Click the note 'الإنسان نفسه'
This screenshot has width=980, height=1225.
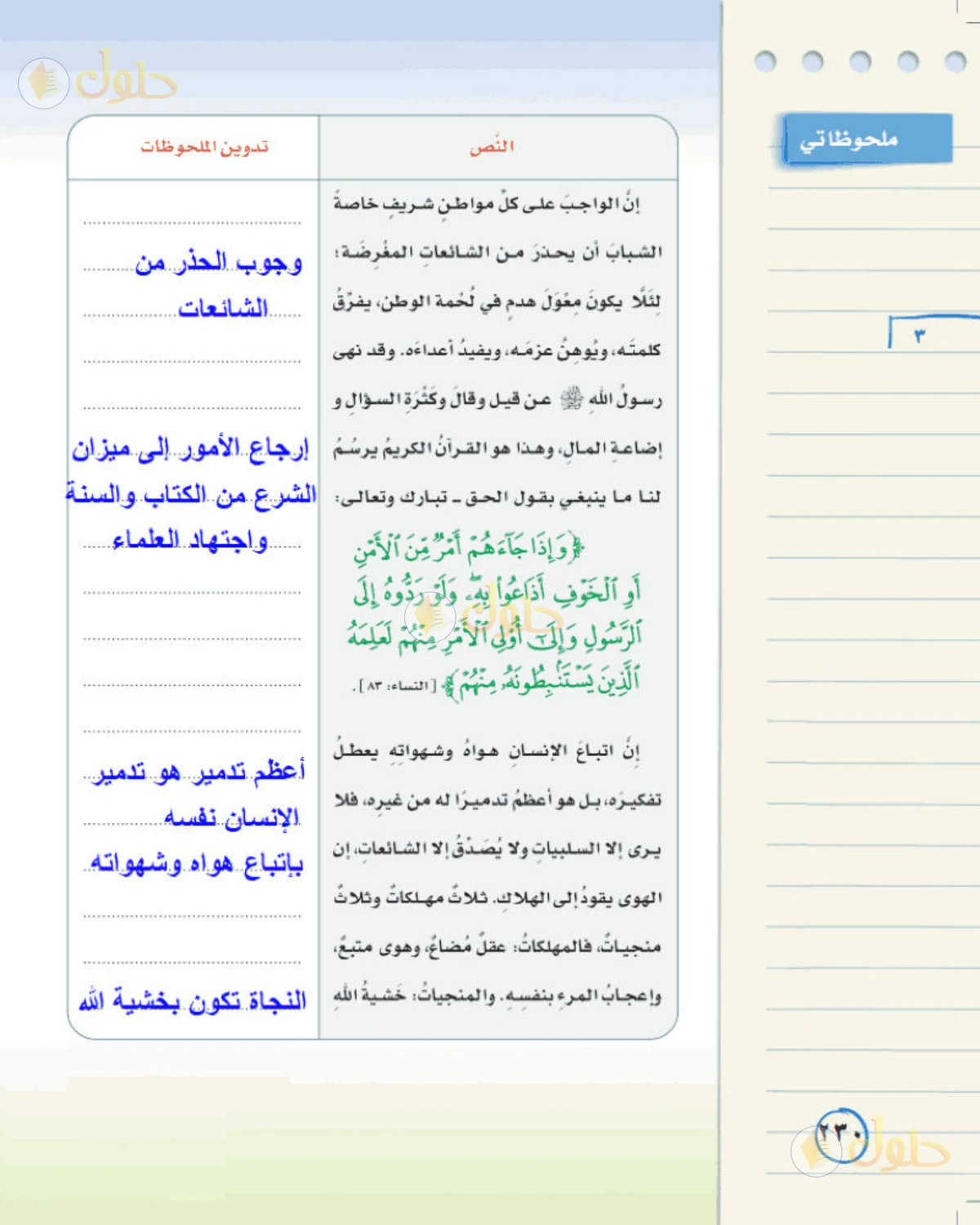(x=232, y=817)
